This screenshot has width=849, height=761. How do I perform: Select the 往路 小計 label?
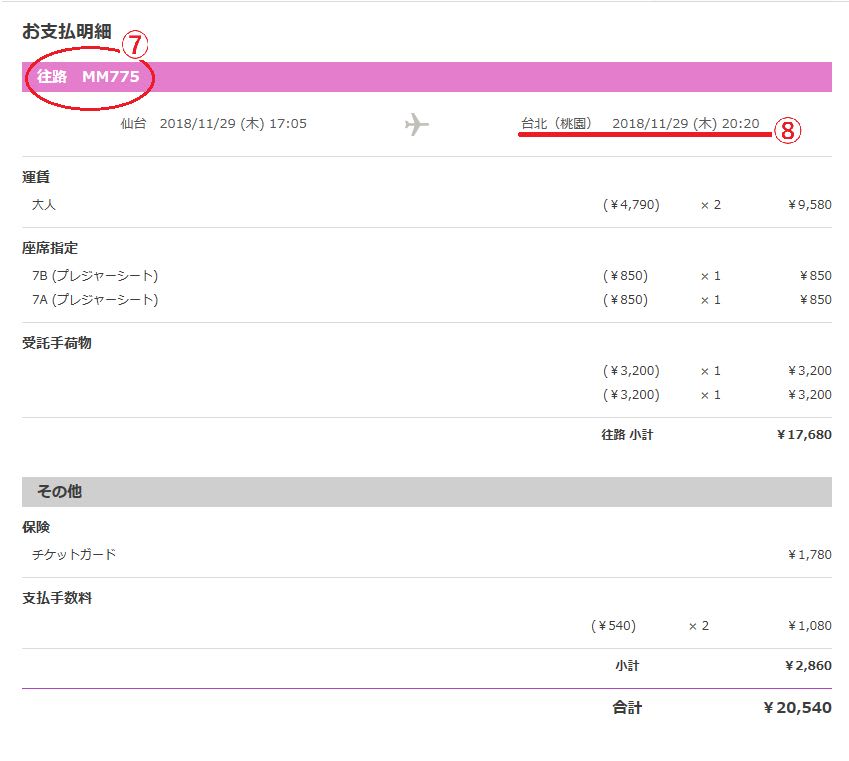tap(627, 434)
